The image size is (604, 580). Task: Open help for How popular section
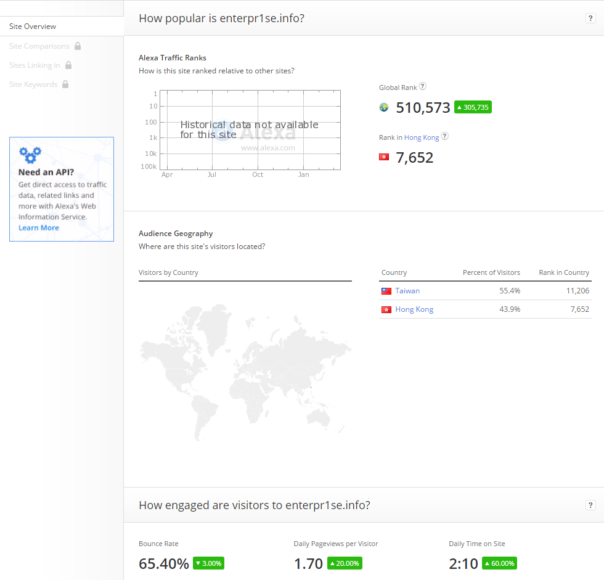tap(590, 18)
